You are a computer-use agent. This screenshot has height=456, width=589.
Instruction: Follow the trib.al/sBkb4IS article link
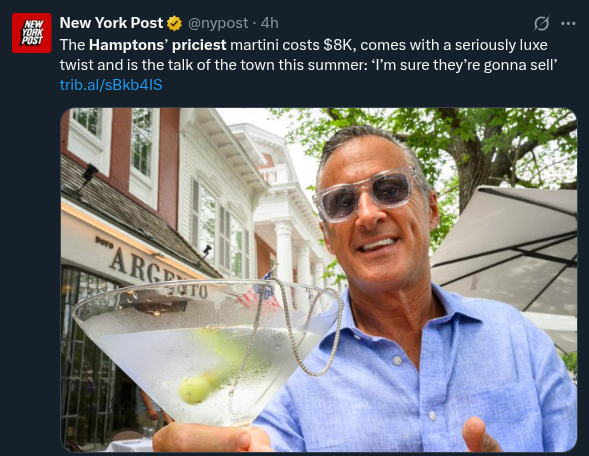(x=111, y=85)
